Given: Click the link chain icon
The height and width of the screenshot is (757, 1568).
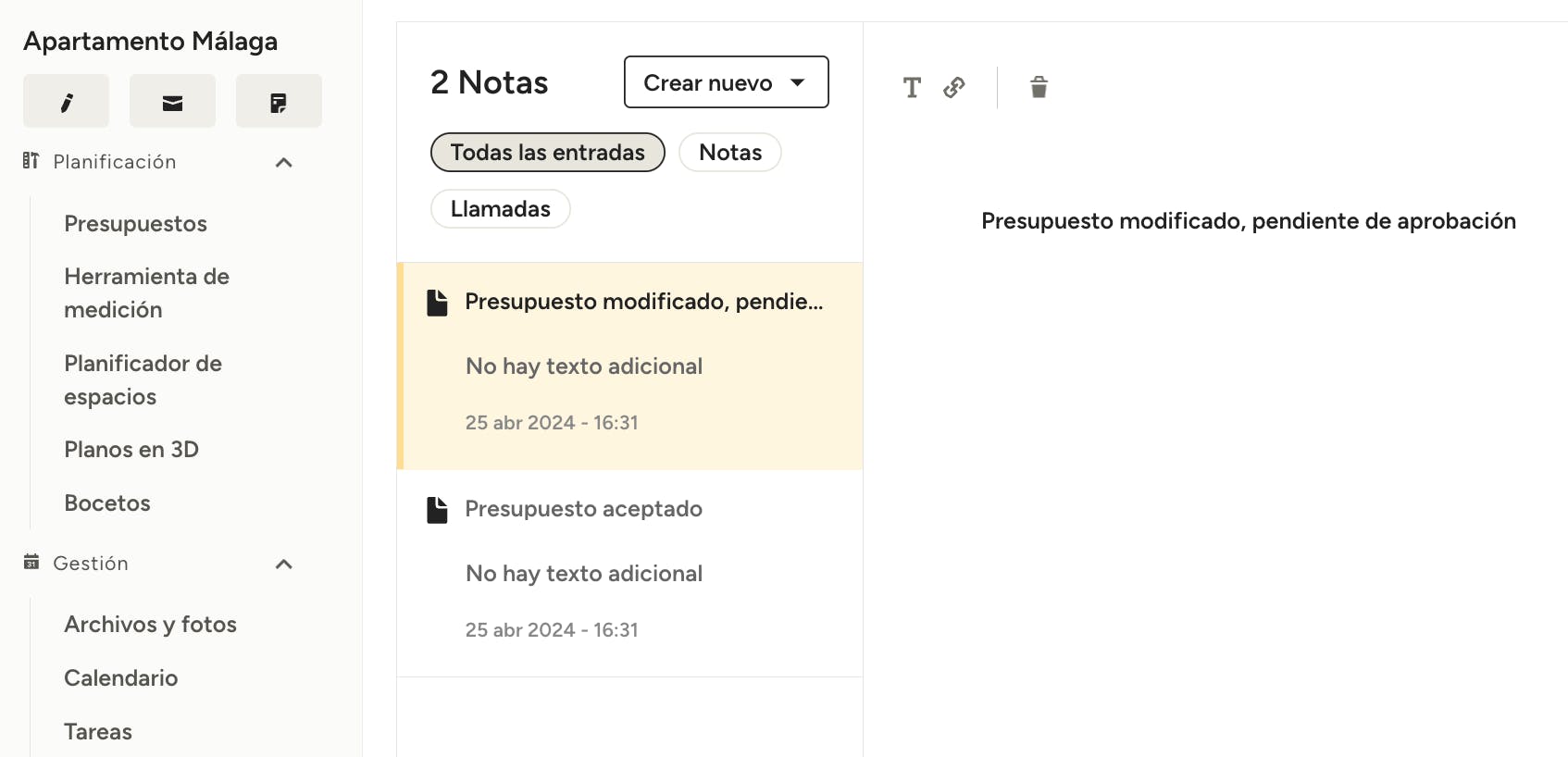Looking at the screenshot, I should 954,87.
